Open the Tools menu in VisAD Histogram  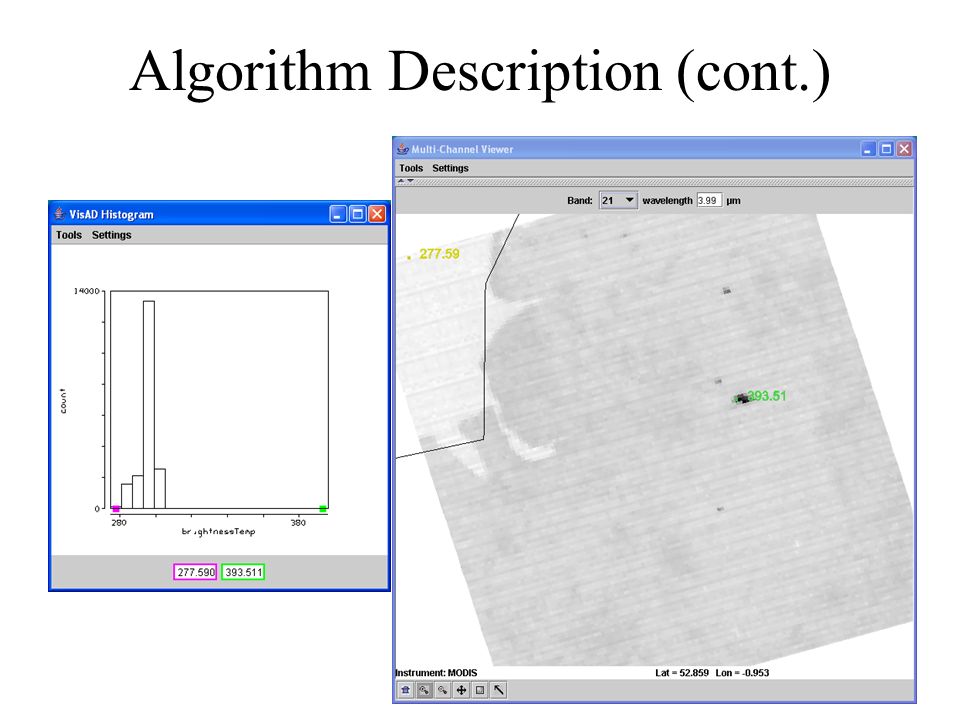click(x=69, y=234)
